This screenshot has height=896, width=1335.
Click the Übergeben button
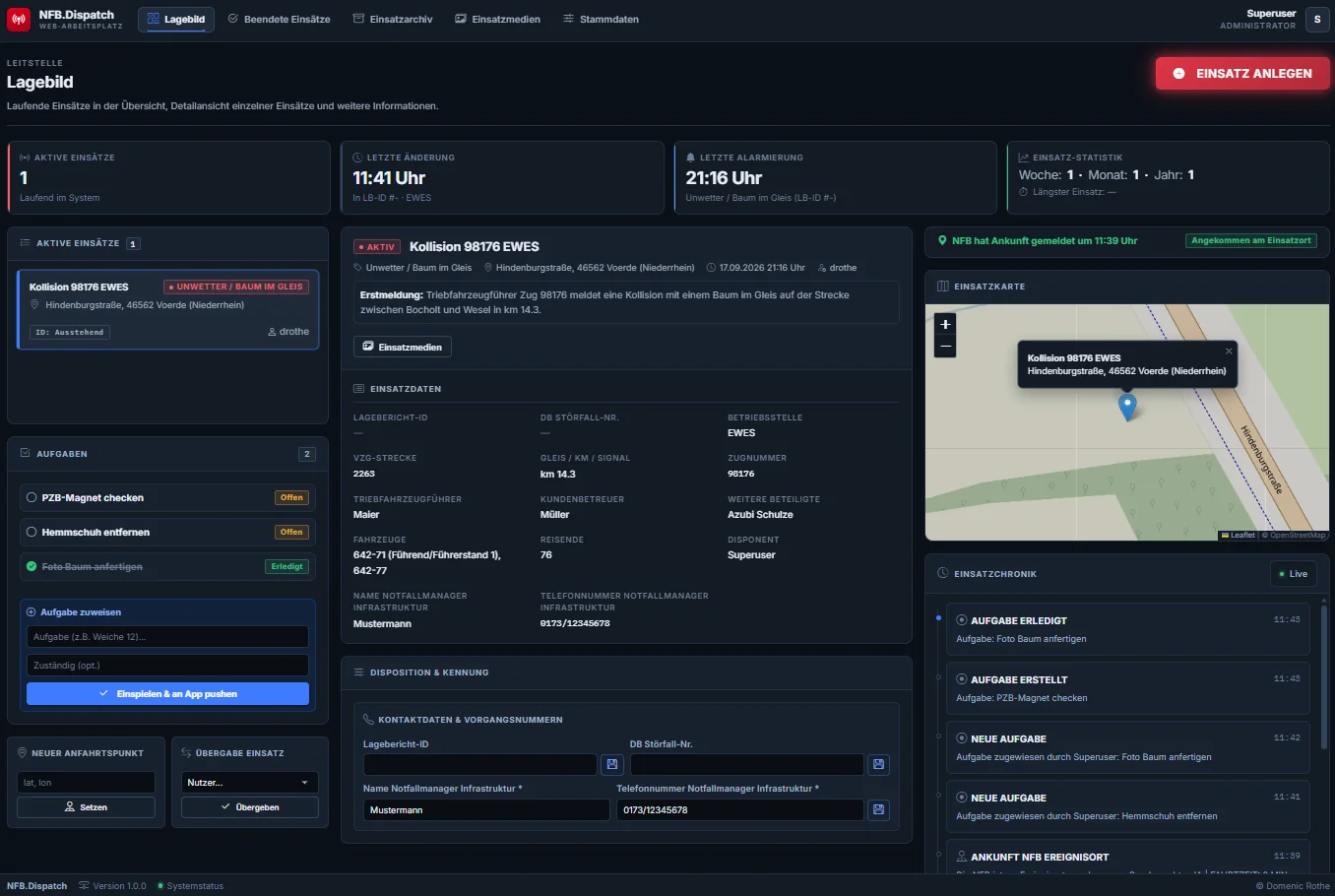pos(249,807)
